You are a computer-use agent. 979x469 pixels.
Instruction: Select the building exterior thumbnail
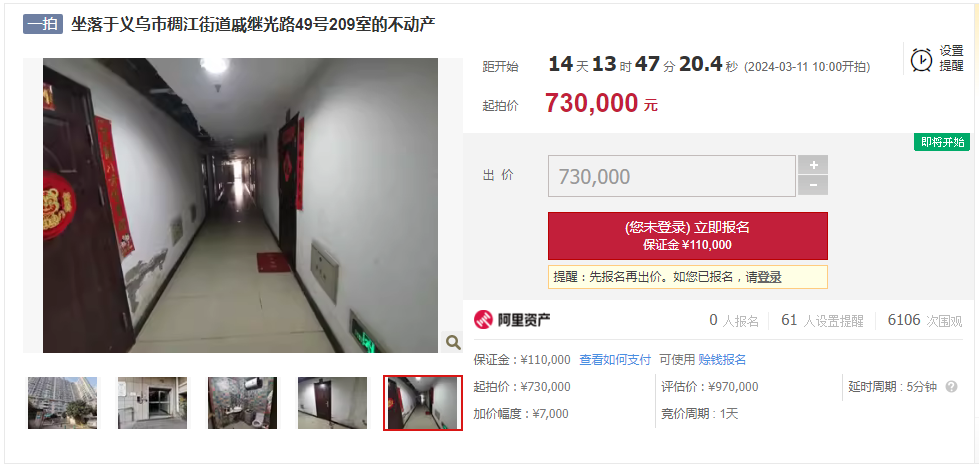(x=62, y=403)
